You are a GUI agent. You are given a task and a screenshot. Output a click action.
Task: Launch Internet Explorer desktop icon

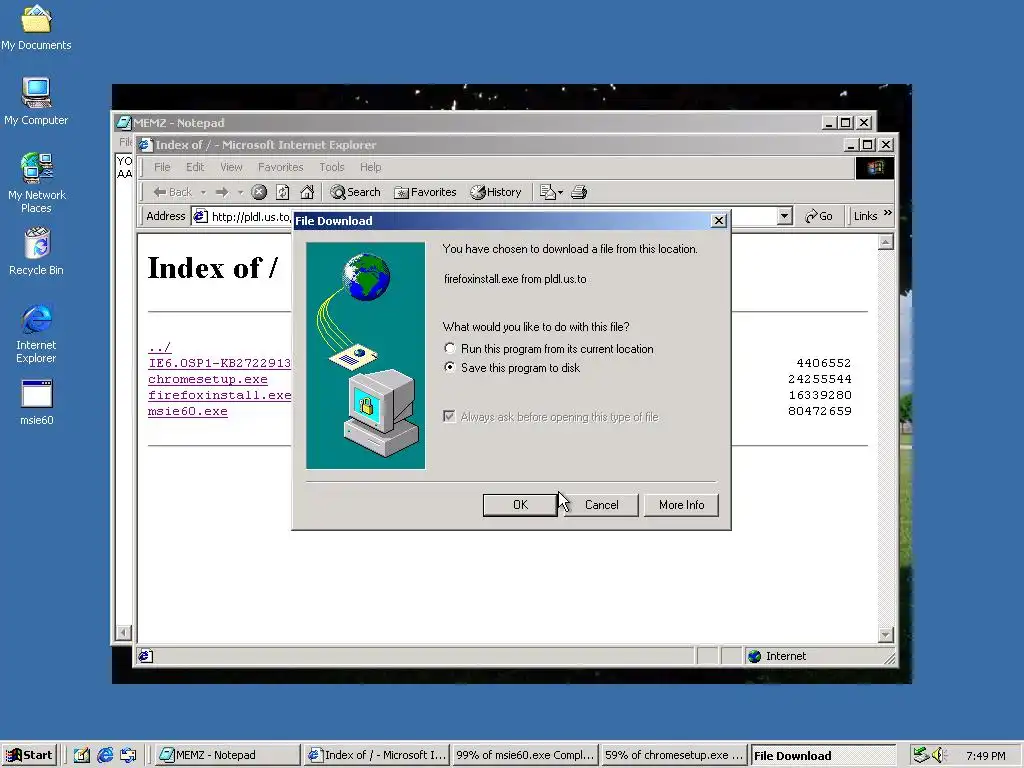[37, 333]
